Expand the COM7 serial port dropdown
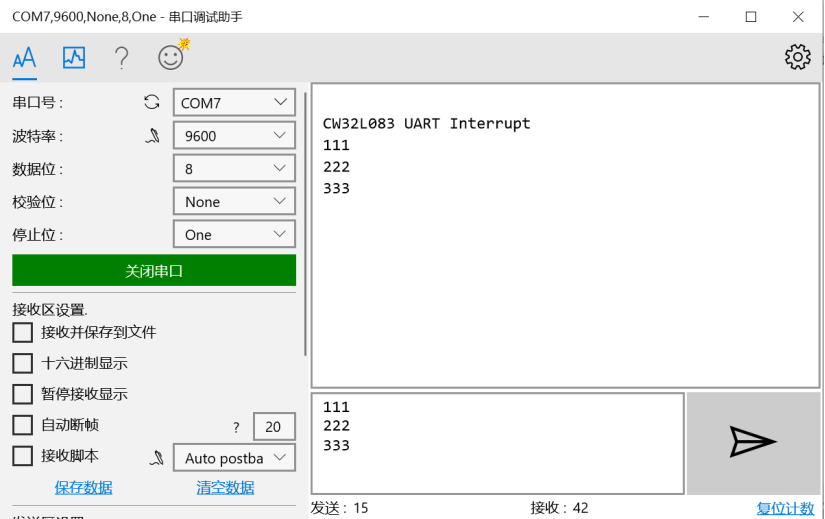 234,103
